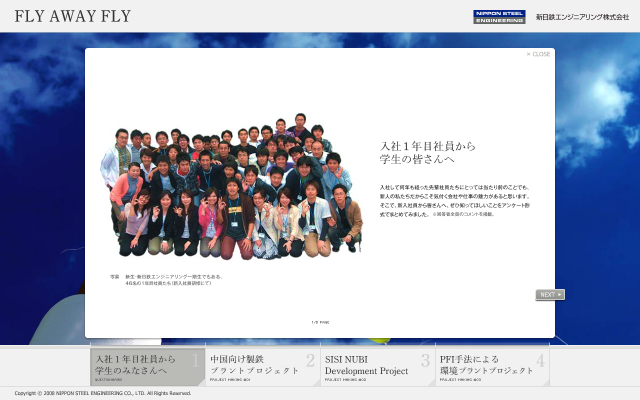Open PFI手法による環境プラントプロジェクト tab
This screenshot has width=640, height=400.
486,364
